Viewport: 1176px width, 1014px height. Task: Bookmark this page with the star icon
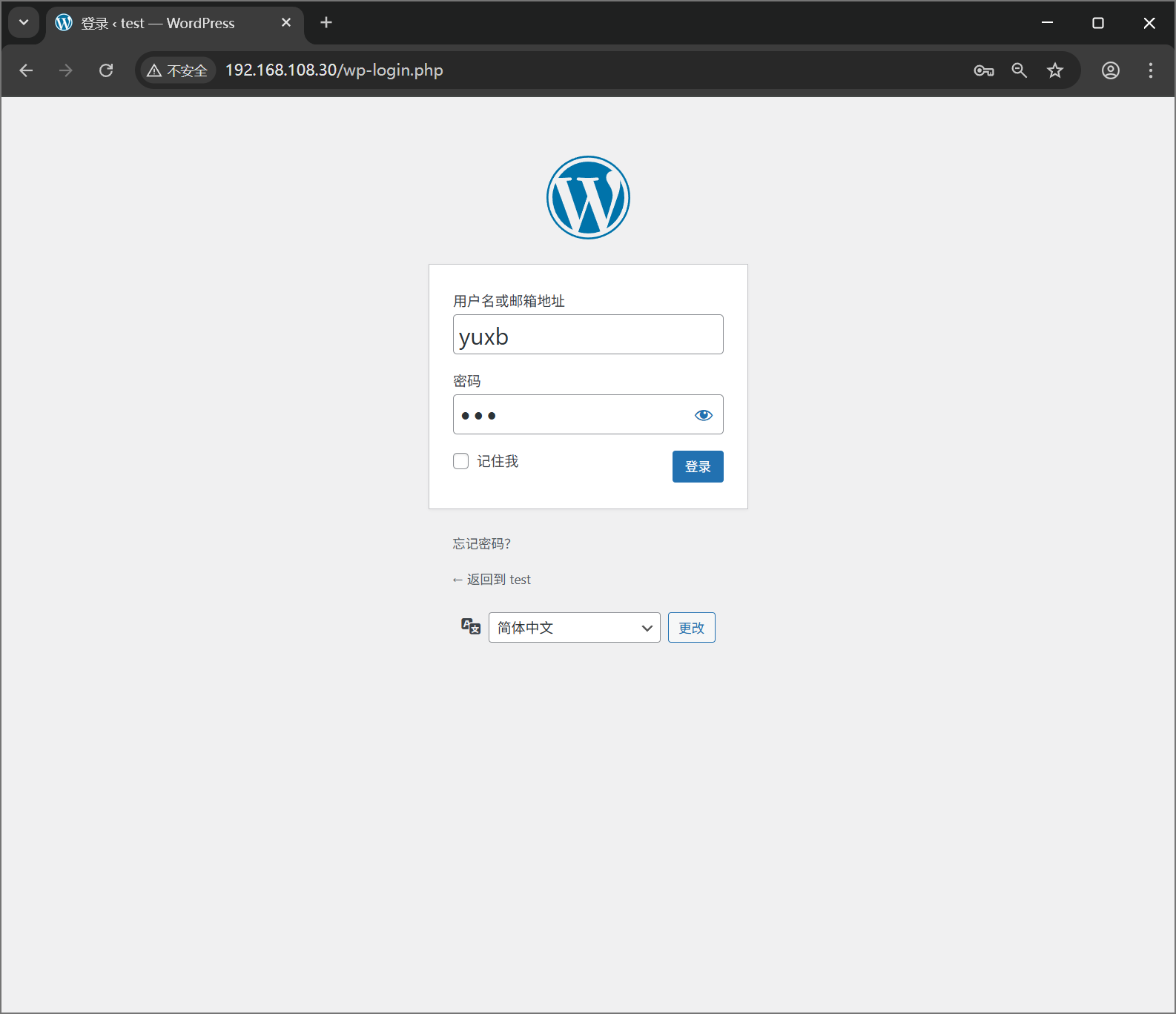pos(1055,70)
